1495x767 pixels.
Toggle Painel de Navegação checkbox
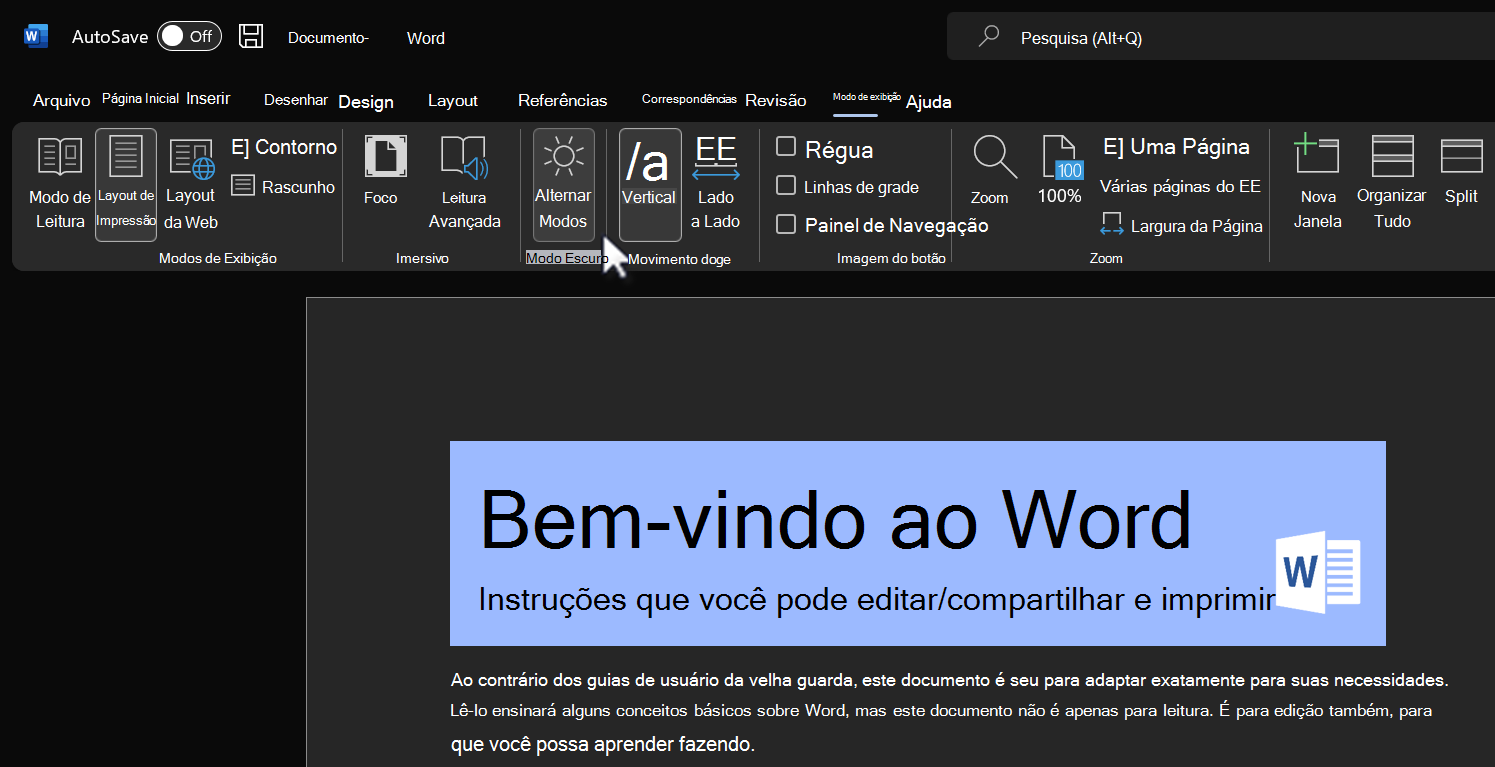[x=786, y=224]
